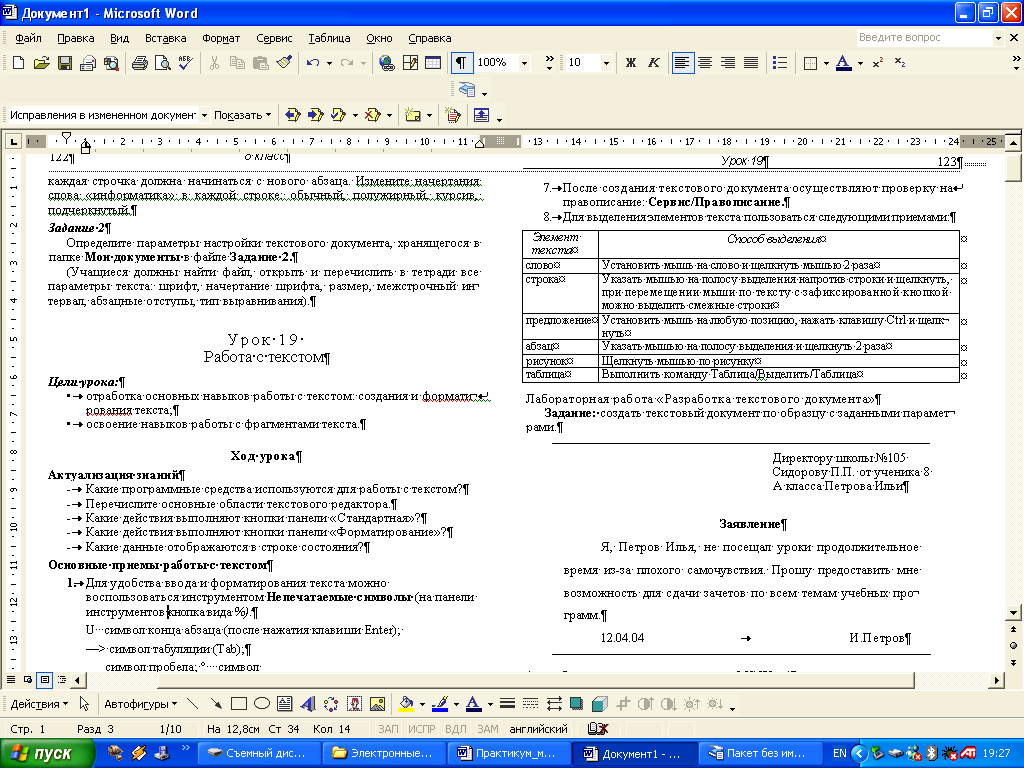Open a file with the folder icon
The image size is (1024, 768).
pyautogui.click(x=41, y=63)
